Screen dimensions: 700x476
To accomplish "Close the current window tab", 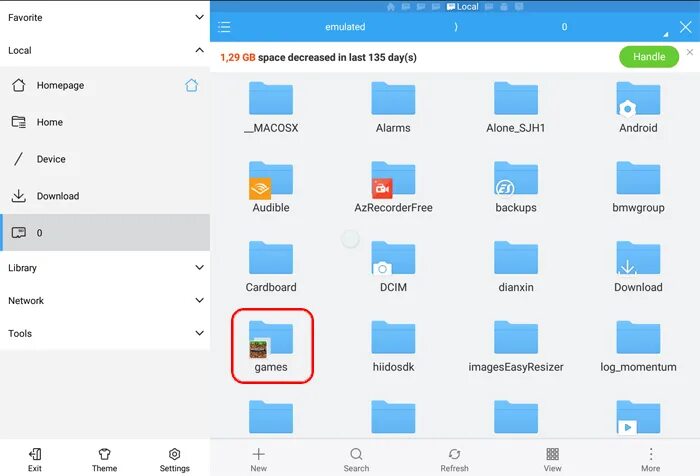I will 686,27.
